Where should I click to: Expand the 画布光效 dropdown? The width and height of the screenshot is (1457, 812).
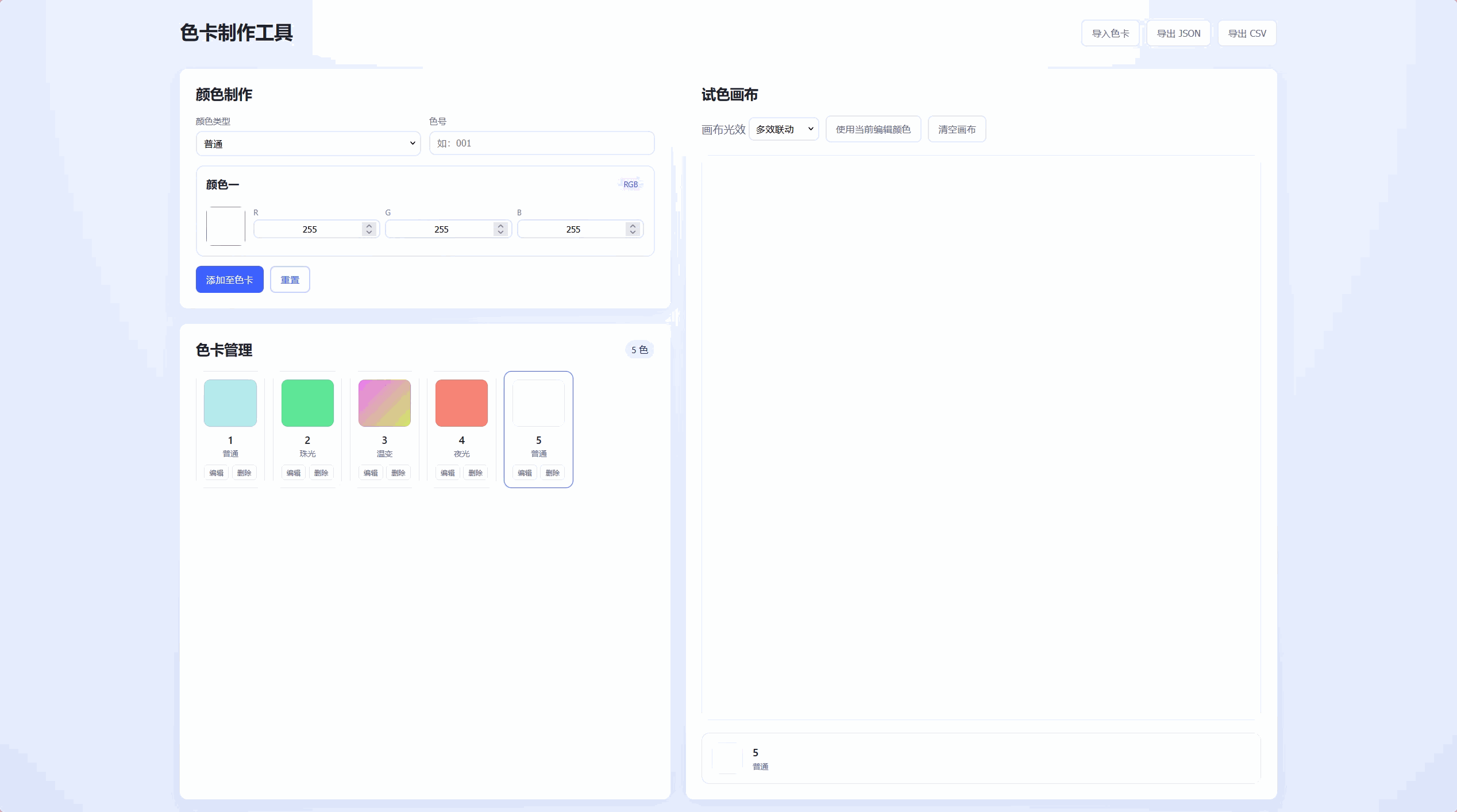pos(784,129)
